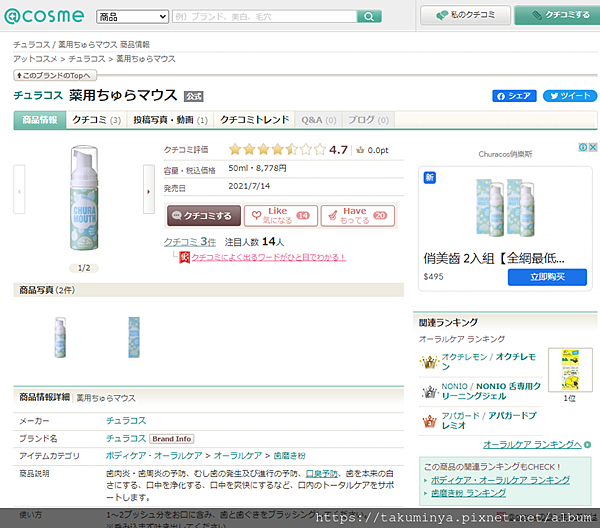Click the 新 badge on ad
The image size is (600, 528).
[430, 178]
